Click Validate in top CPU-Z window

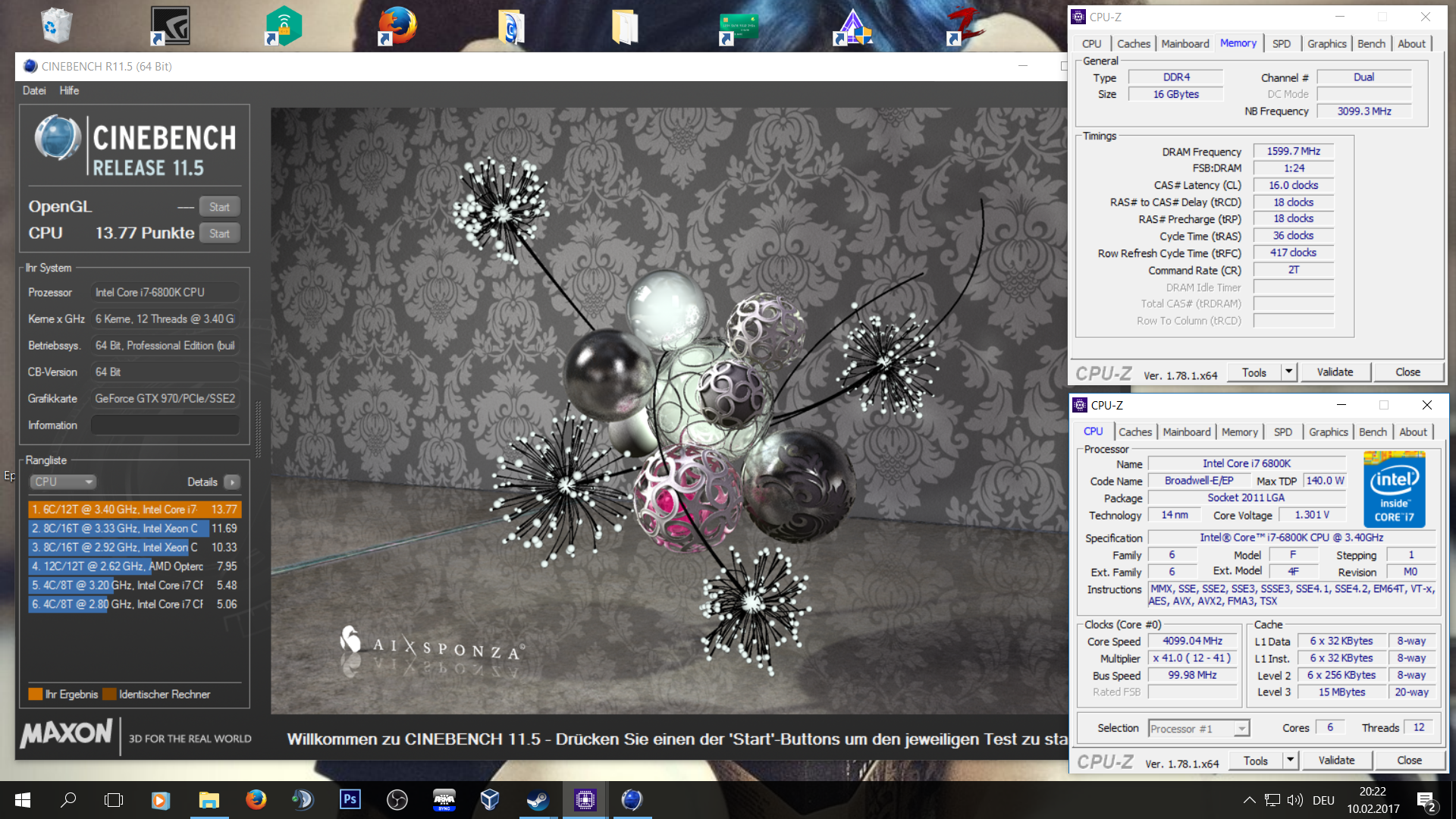click(1335, 372)
